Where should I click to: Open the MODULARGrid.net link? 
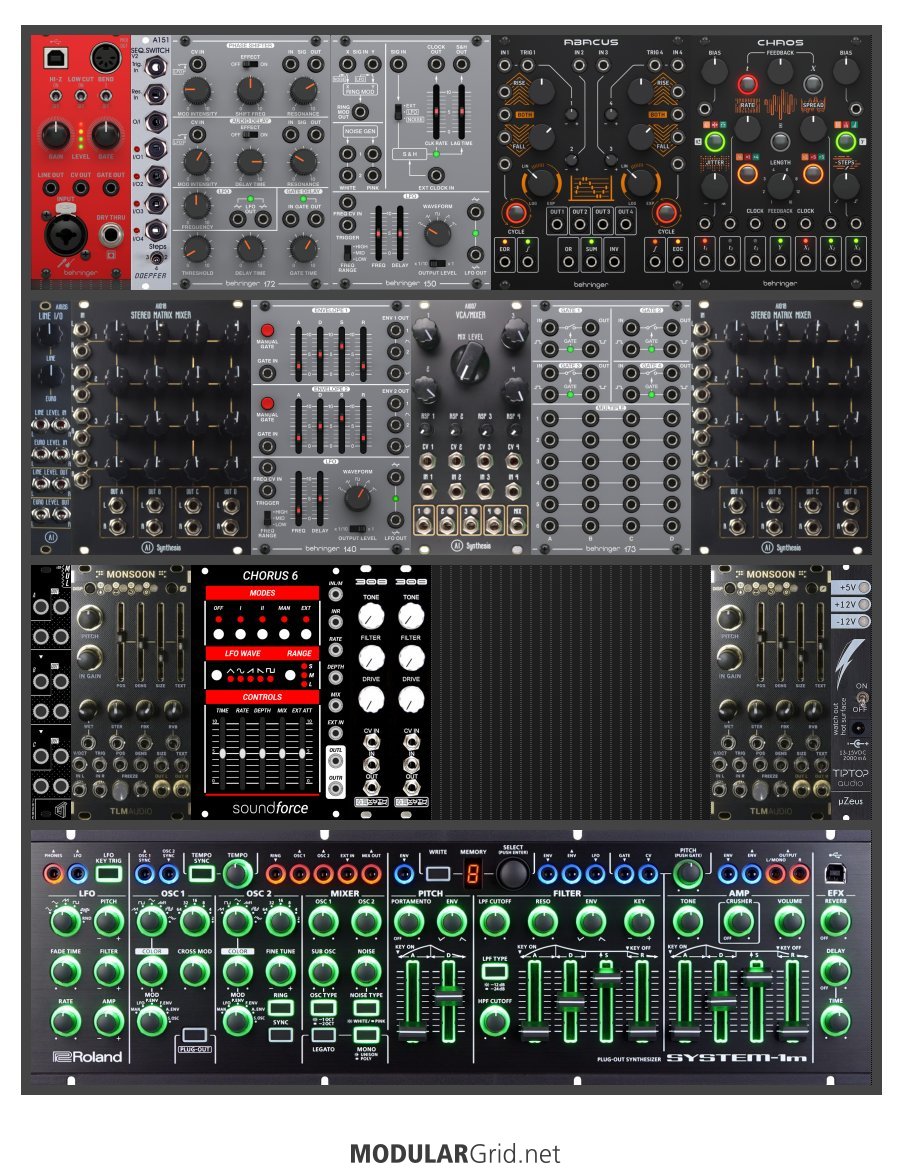455,1153
